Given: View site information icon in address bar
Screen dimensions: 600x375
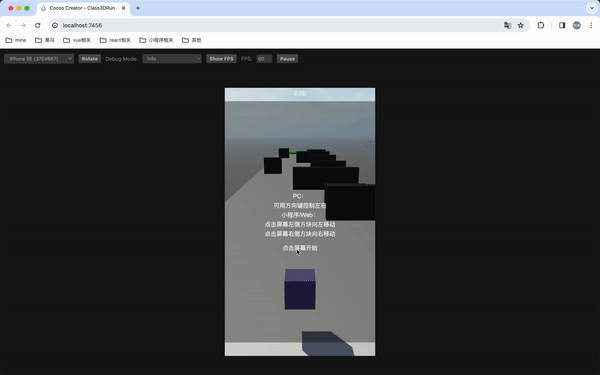Looking at the screenshot, I should (55, 25).
